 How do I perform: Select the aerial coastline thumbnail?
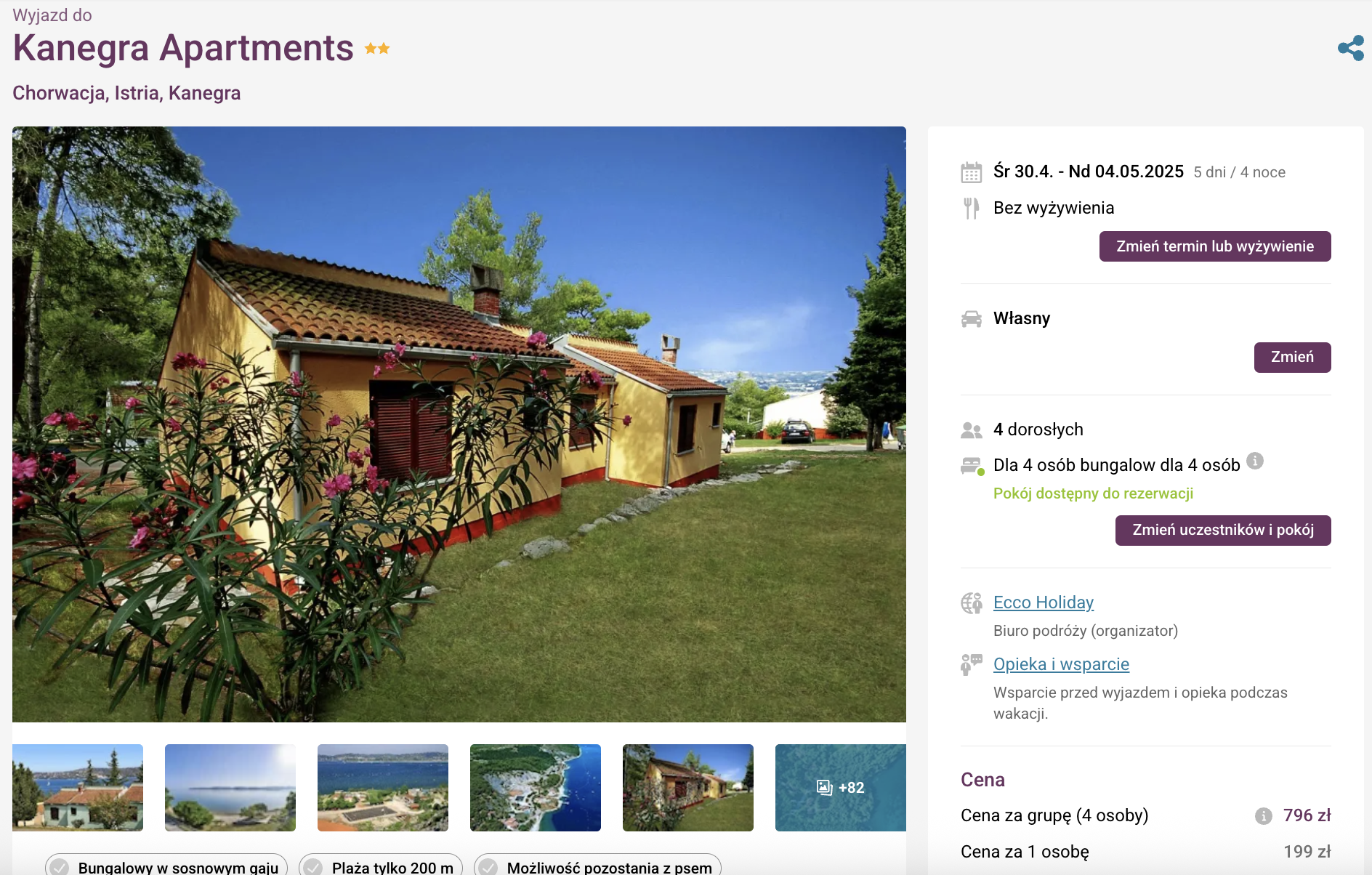(536, 788)
